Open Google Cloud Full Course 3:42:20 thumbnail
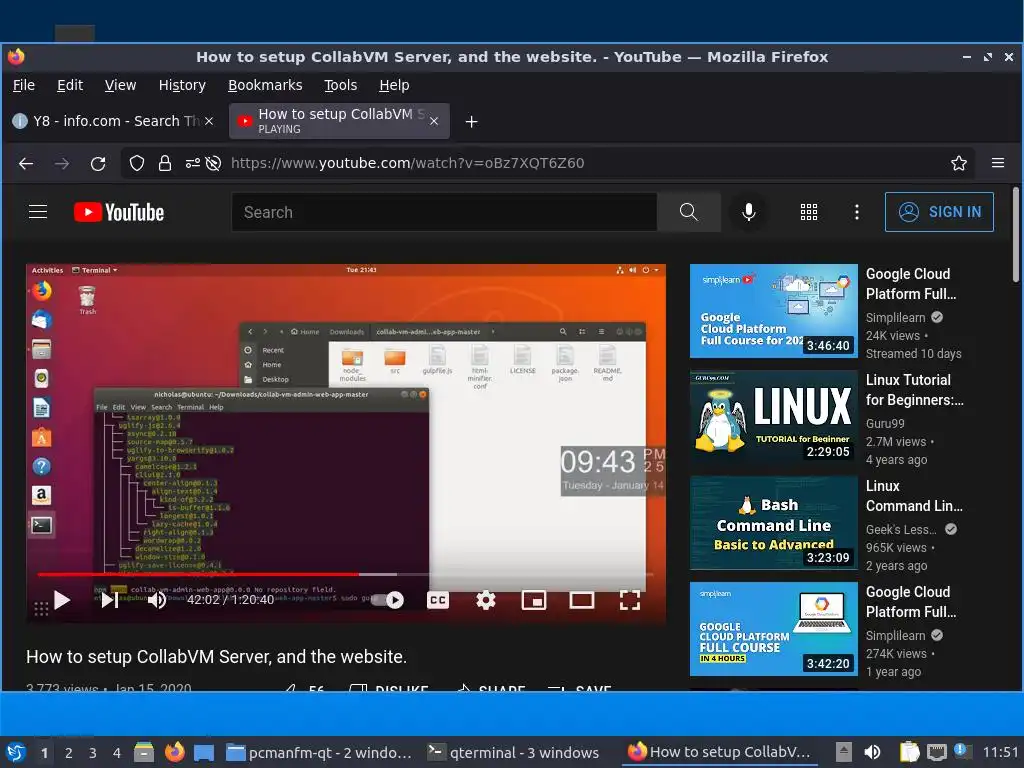Image resolution: width=1024 pixels, height=768 pixels. [x=773, y=629]
